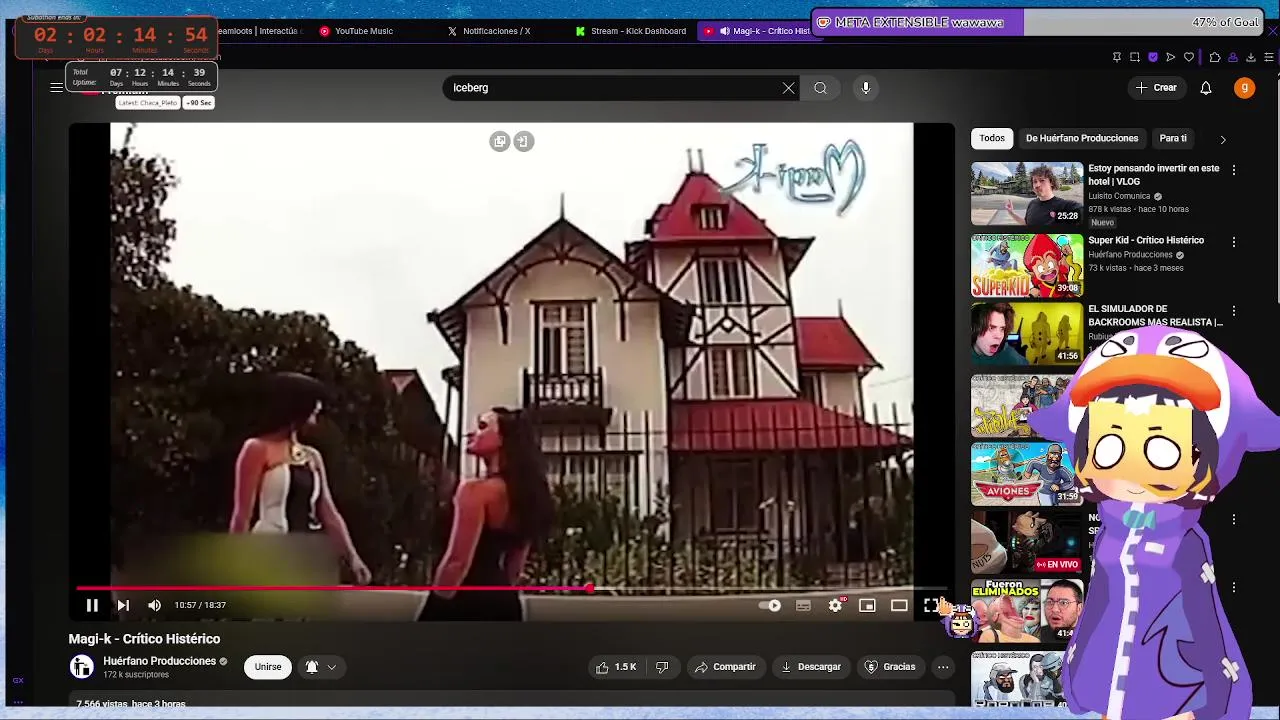The image size is (1280, 720).
Task: Open YouTube hamburger guide menu
Action: coord(56,88)
